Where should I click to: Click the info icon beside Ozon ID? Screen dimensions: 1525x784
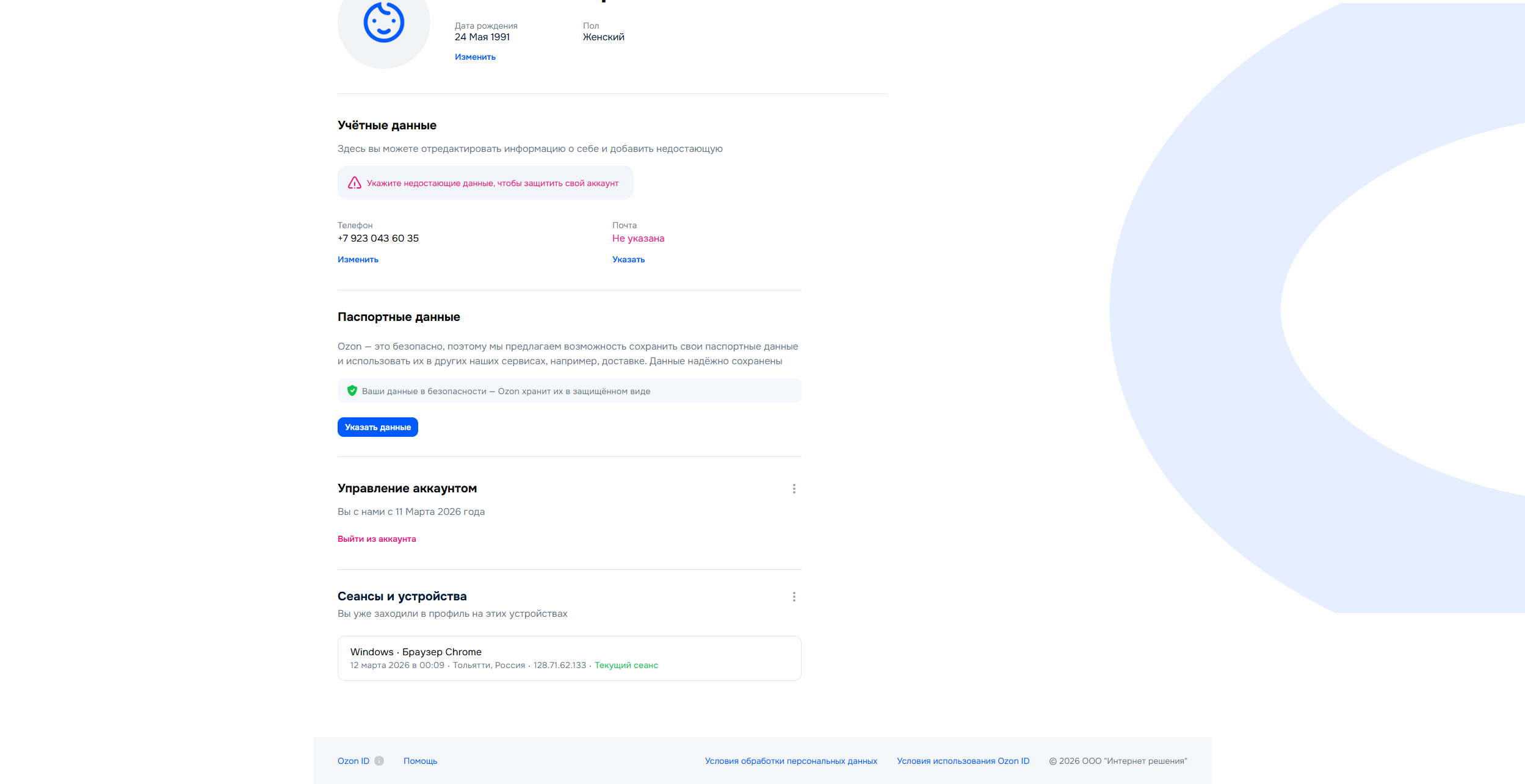click(x=379, y=761)
